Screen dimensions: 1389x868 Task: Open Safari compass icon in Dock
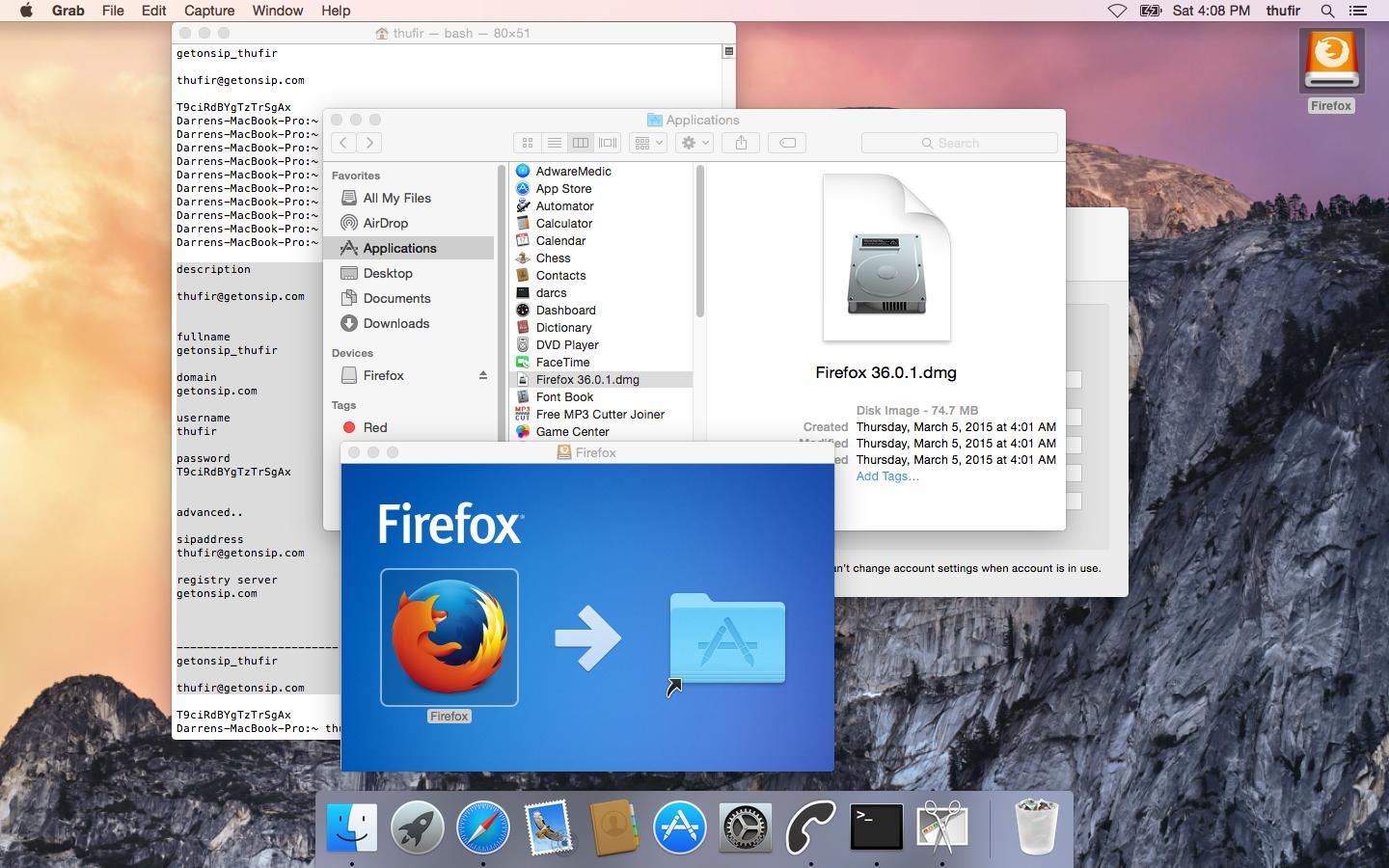(483, 827)
